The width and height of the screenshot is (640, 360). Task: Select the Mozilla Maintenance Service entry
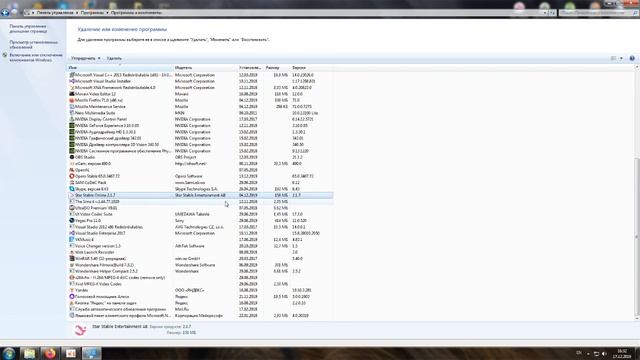tap(200, 107)
